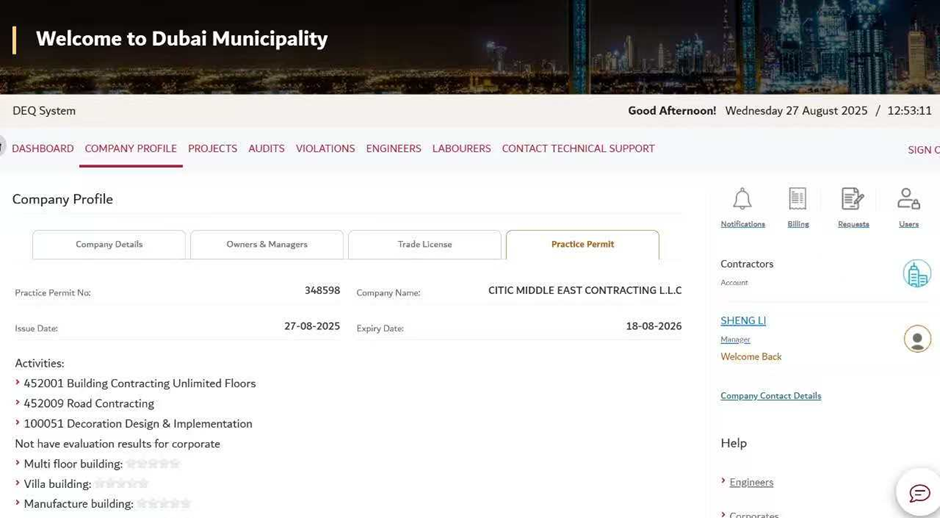Click the user profile avatar icon
The height and width of the screenshot is (518, 940).
click(917, 338)
